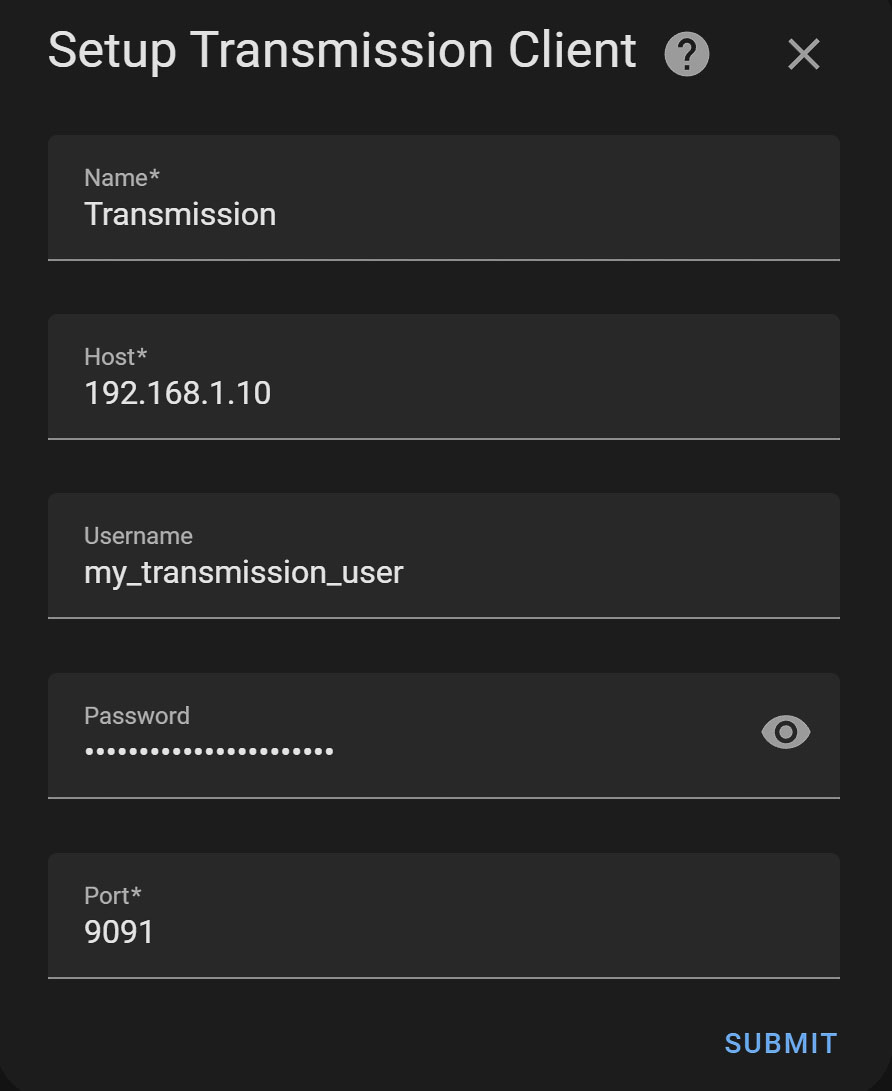Select the Setup Transmission Client title text
The height and width of the screenshot is (1091, 892).
tap(342, 51)
